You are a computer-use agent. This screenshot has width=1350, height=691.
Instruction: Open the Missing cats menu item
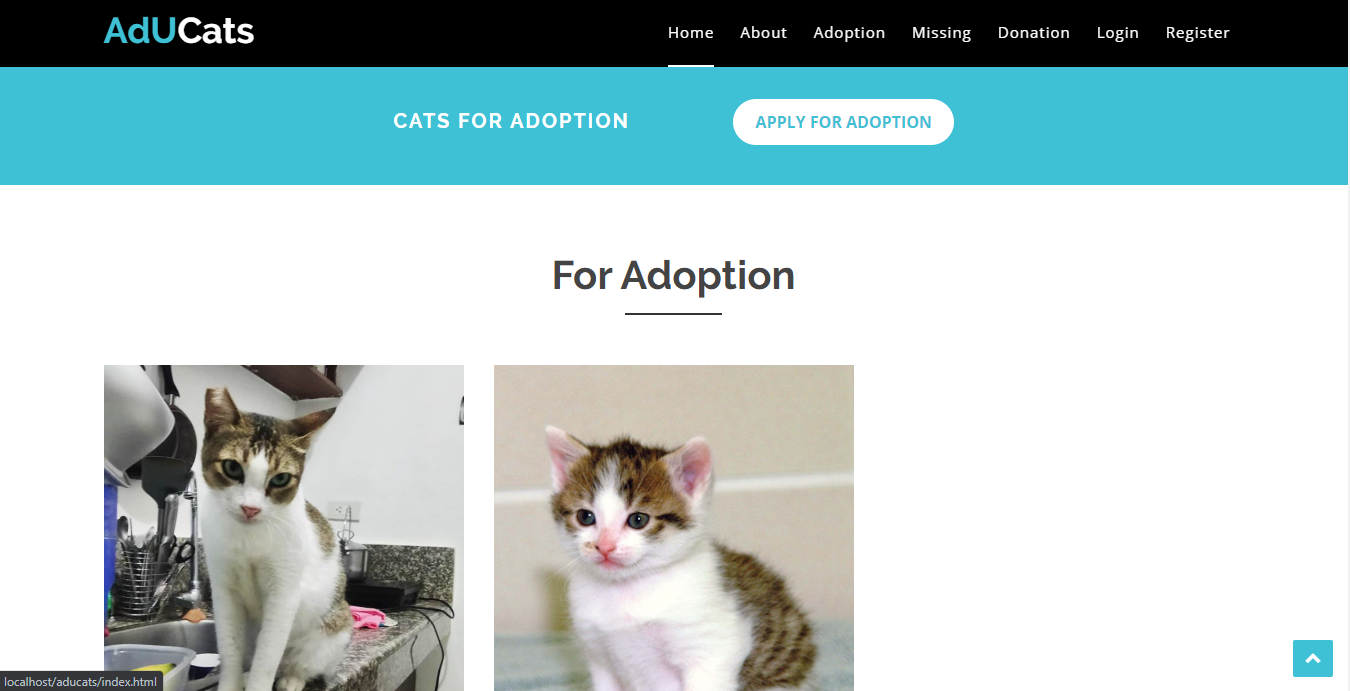click(941, 32)
